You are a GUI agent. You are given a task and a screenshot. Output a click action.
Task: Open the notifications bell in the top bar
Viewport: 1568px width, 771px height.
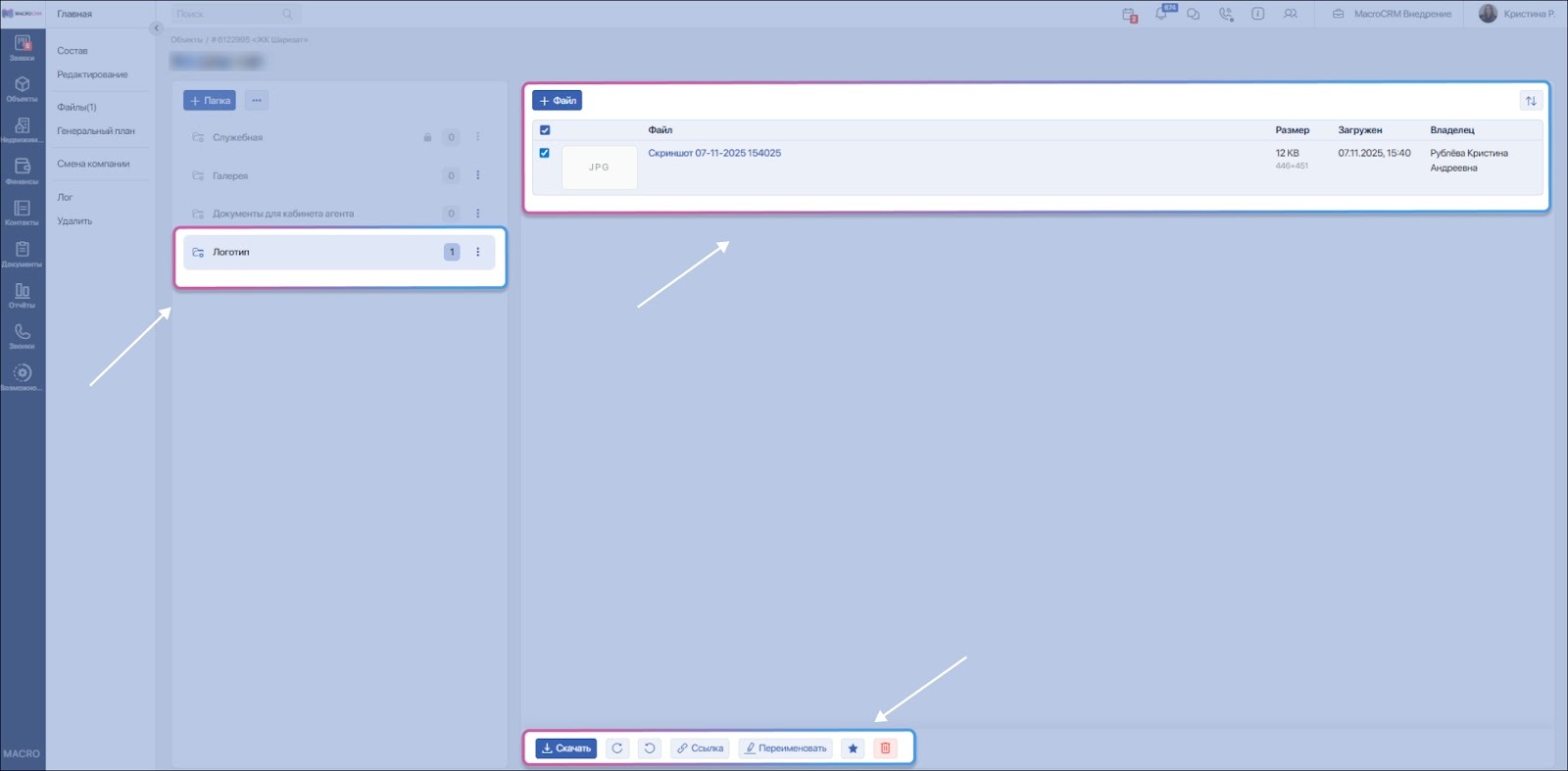click(x=1161, y=14)
